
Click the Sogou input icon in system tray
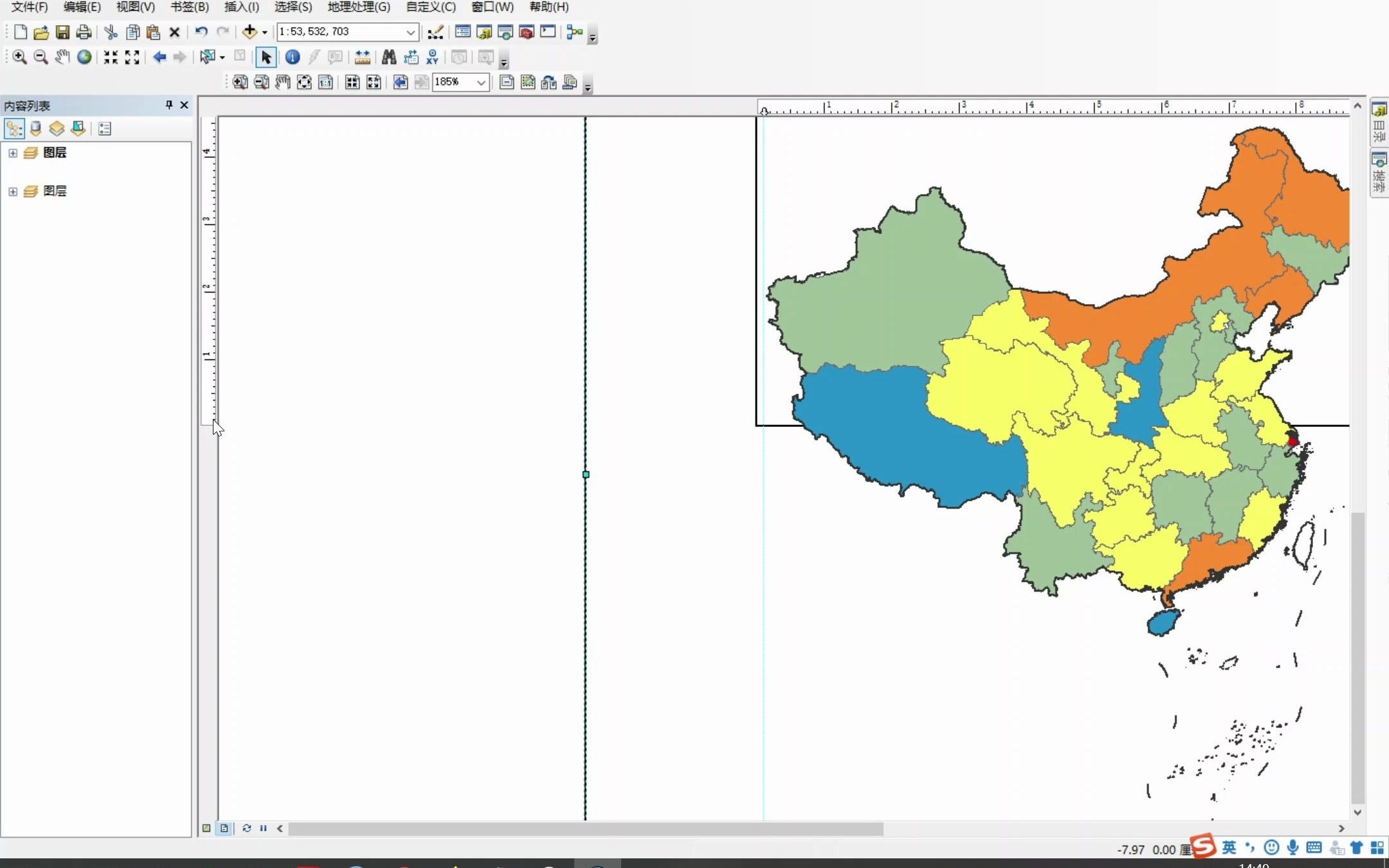[1204, 847]
